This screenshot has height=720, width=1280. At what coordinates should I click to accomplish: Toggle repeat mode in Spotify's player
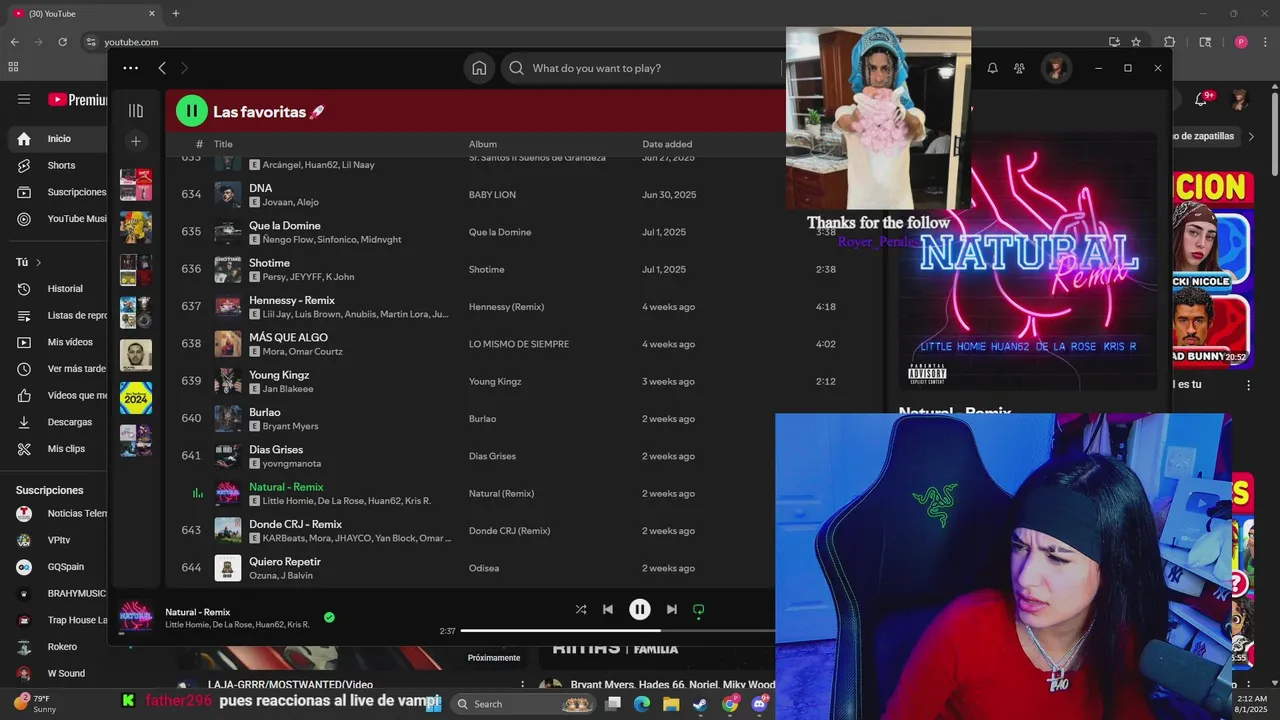(x=699, y=609)
